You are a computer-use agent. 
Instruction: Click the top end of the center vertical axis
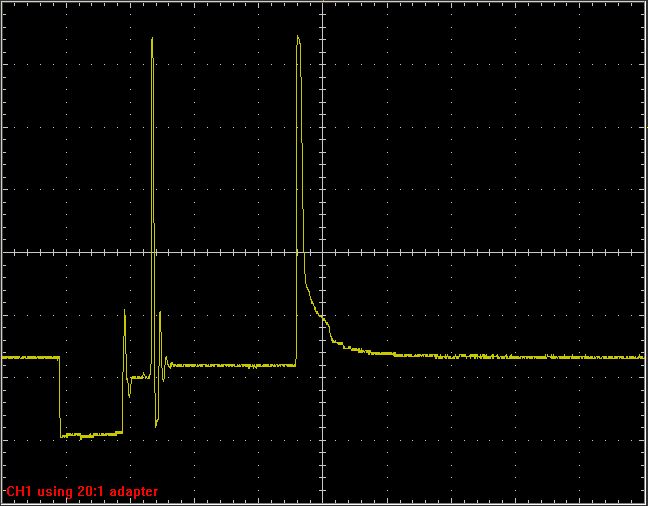point(322,5)
